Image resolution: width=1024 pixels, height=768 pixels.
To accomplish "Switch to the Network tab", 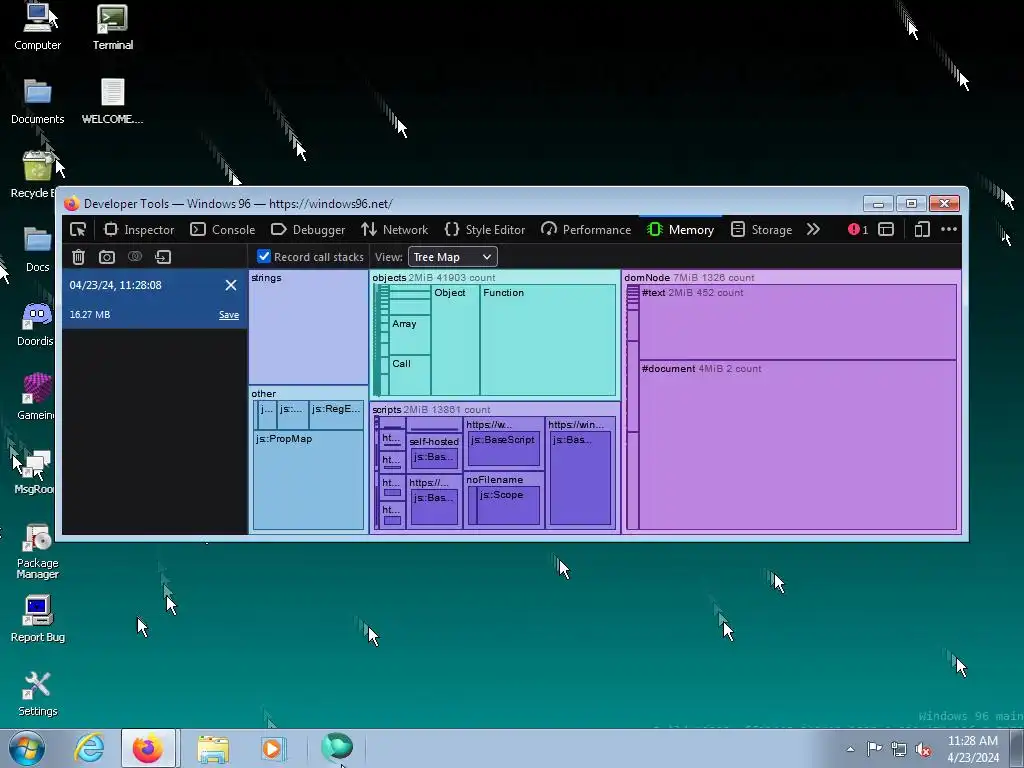I will coord(395,229).
